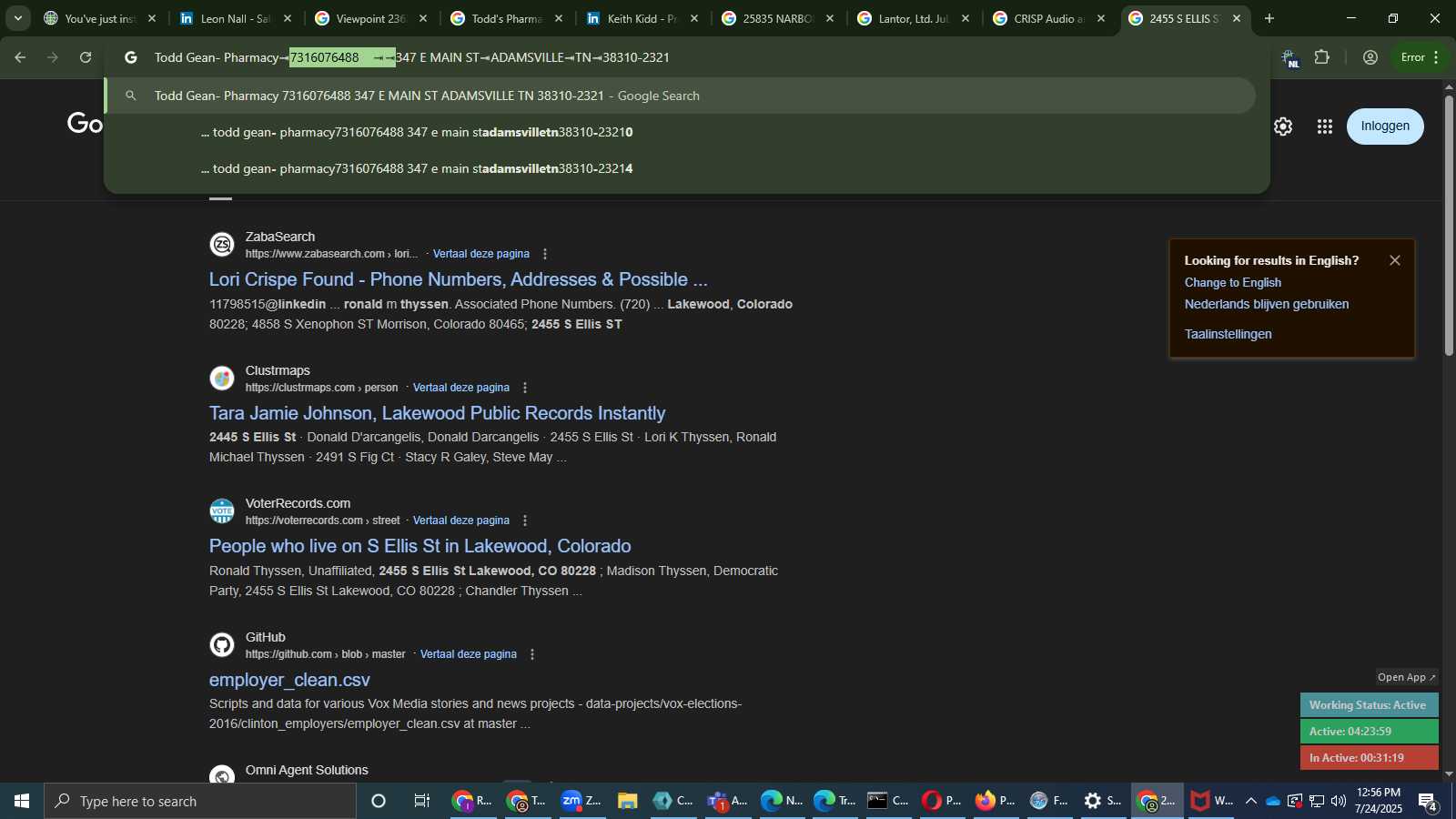Viewport: 1456px width, 819px height.
Task: Open File Explorer from taskbar
Action: [x=627, y=801]
